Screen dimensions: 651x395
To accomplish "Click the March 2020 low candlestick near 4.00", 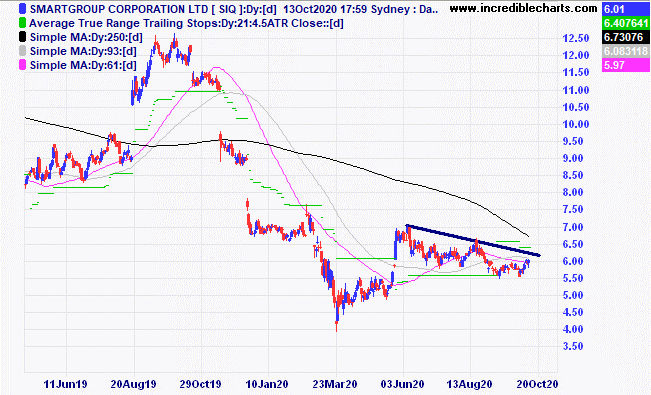I will click(x=337, y=316).
